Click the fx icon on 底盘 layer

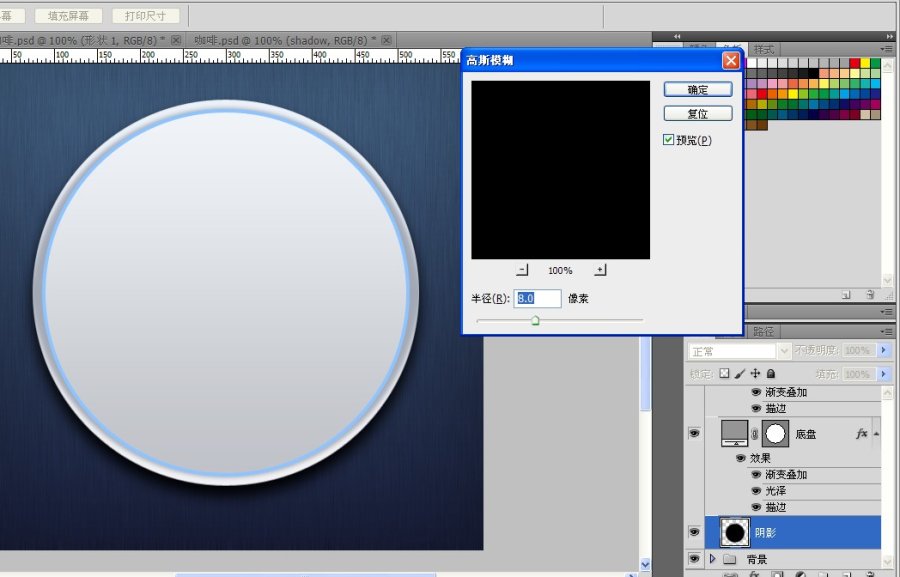coord(862,434)
